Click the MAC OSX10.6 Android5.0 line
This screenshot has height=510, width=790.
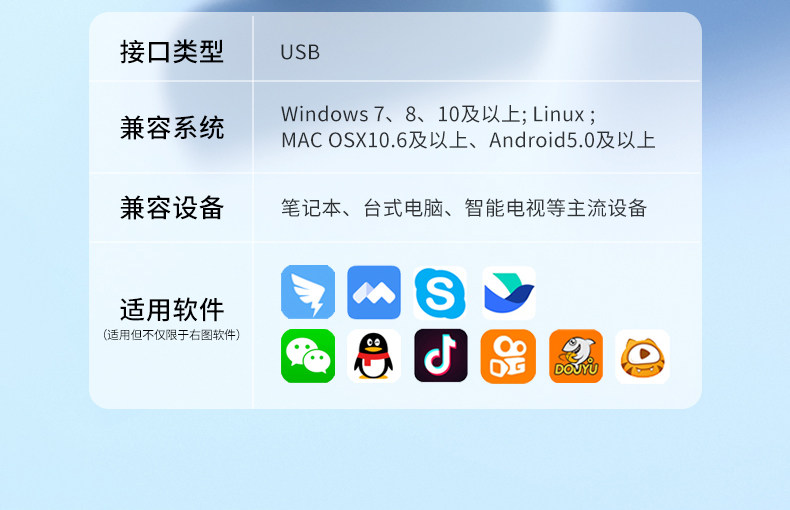[468, 140]
